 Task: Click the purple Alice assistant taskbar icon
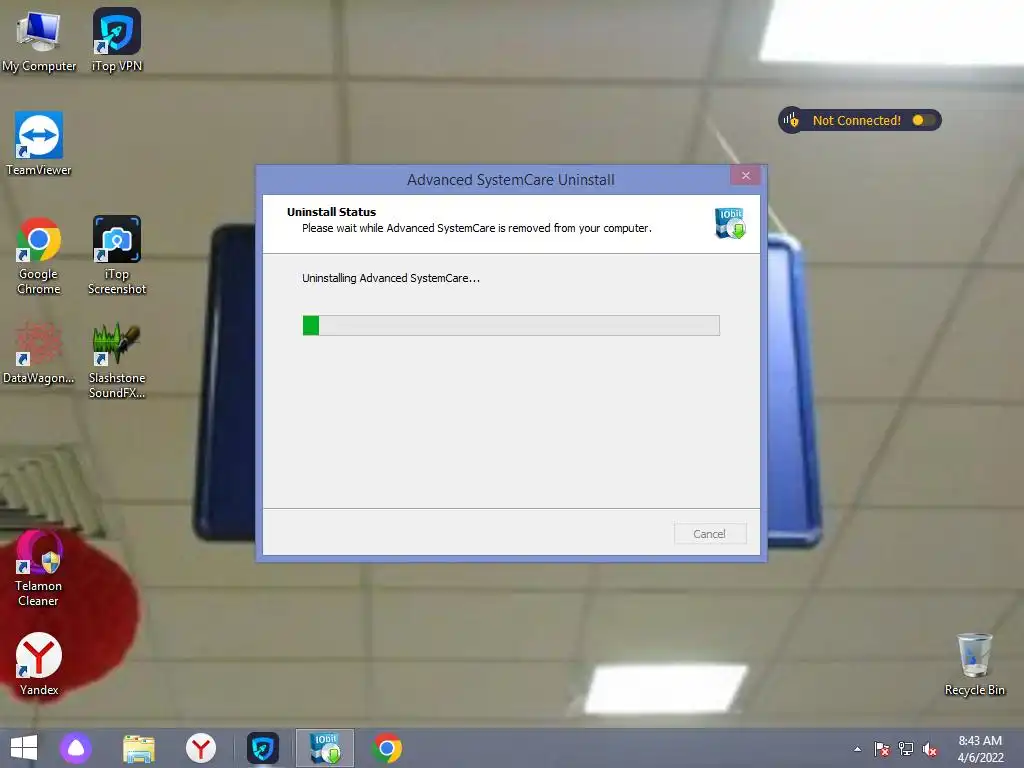tap(76, 748)
